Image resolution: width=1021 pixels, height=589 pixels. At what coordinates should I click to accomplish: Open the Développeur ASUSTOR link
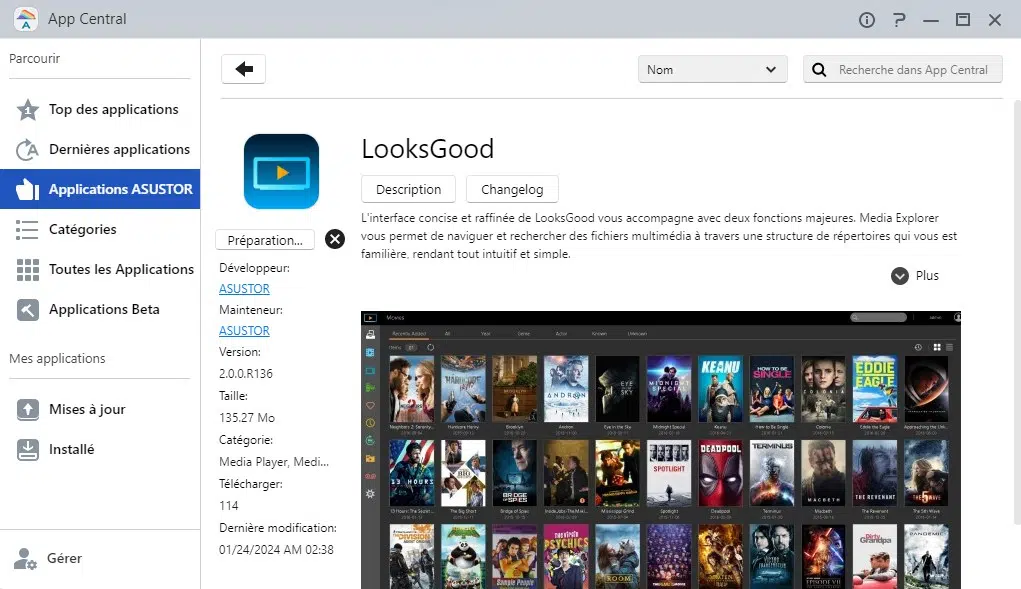click(244, 288)
